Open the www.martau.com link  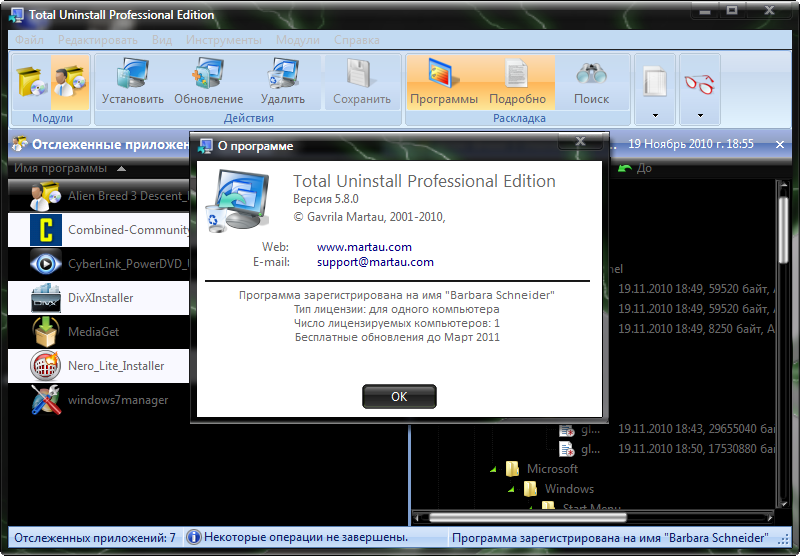pyautogui.click(x=364, y=247)
